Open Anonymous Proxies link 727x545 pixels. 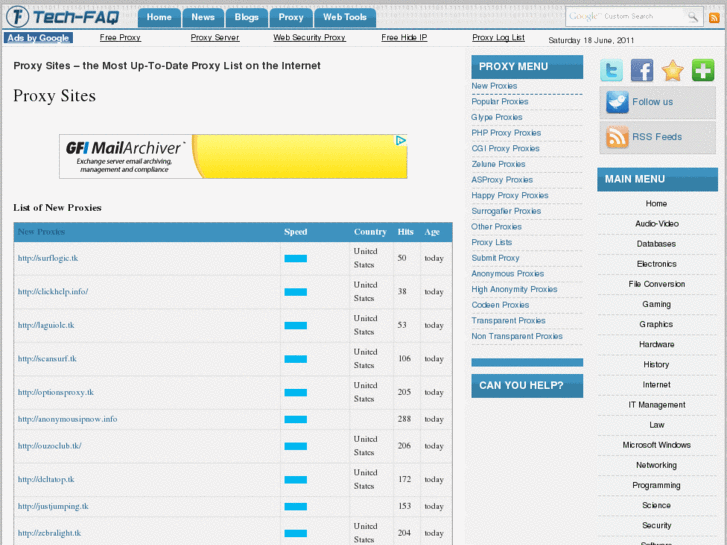[x=508, y=274]
